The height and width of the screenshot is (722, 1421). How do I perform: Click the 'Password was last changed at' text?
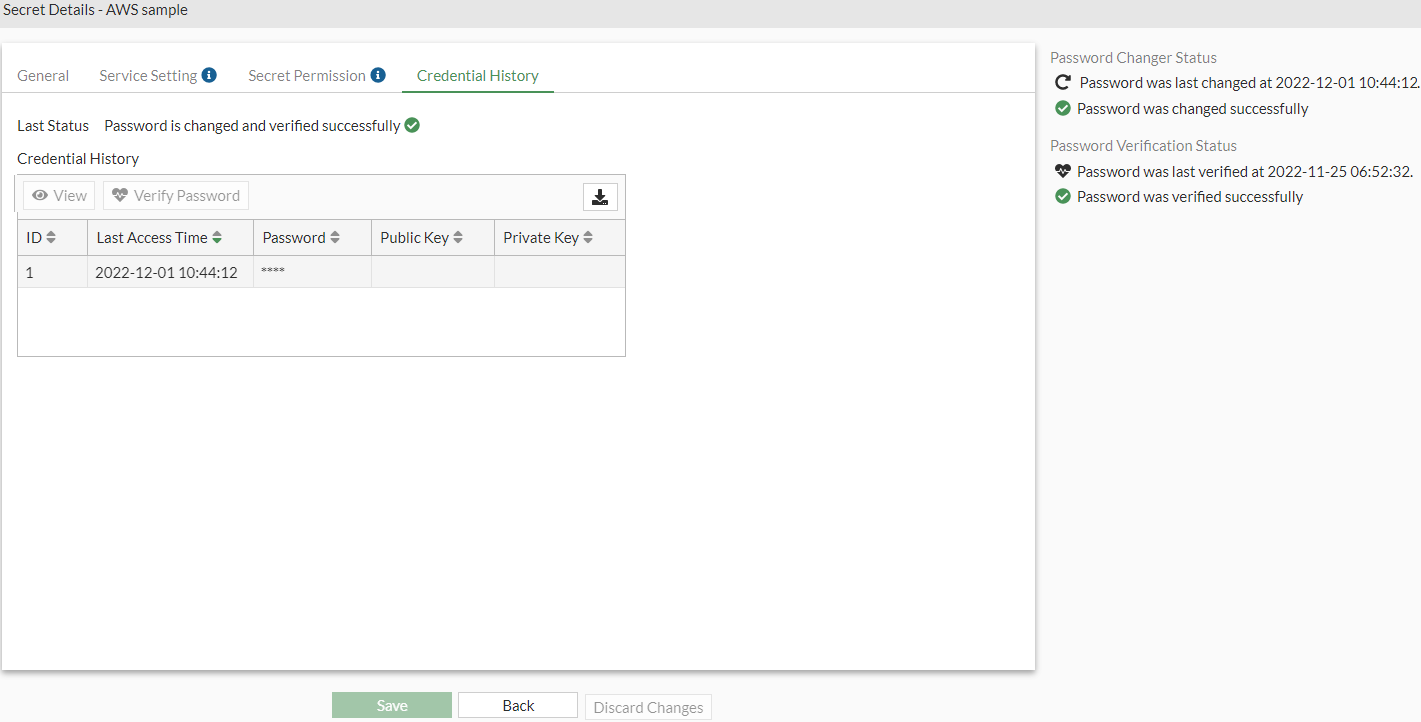pos(1250,83)
